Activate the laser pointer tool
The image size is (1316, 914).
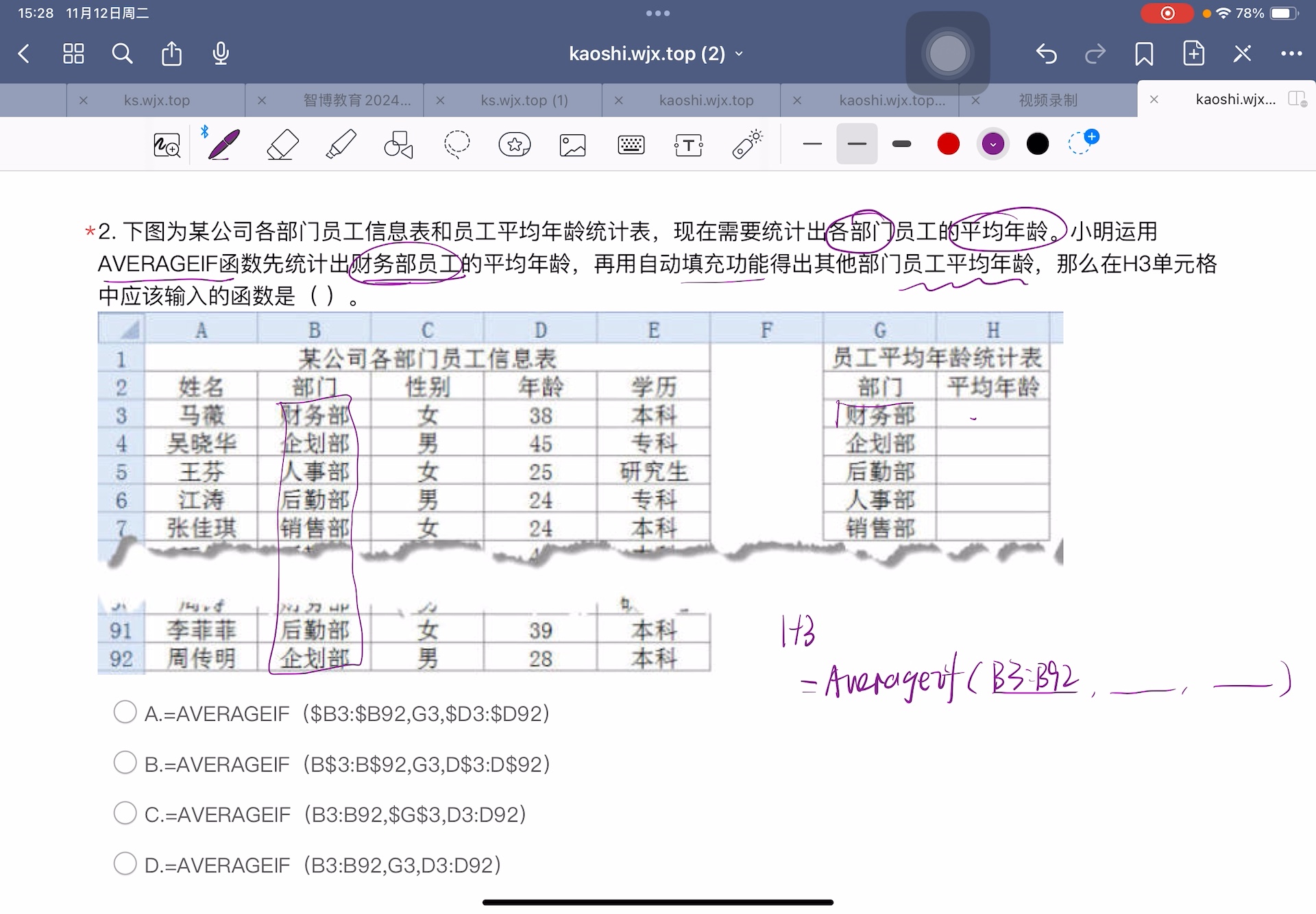tap(747, 144)
